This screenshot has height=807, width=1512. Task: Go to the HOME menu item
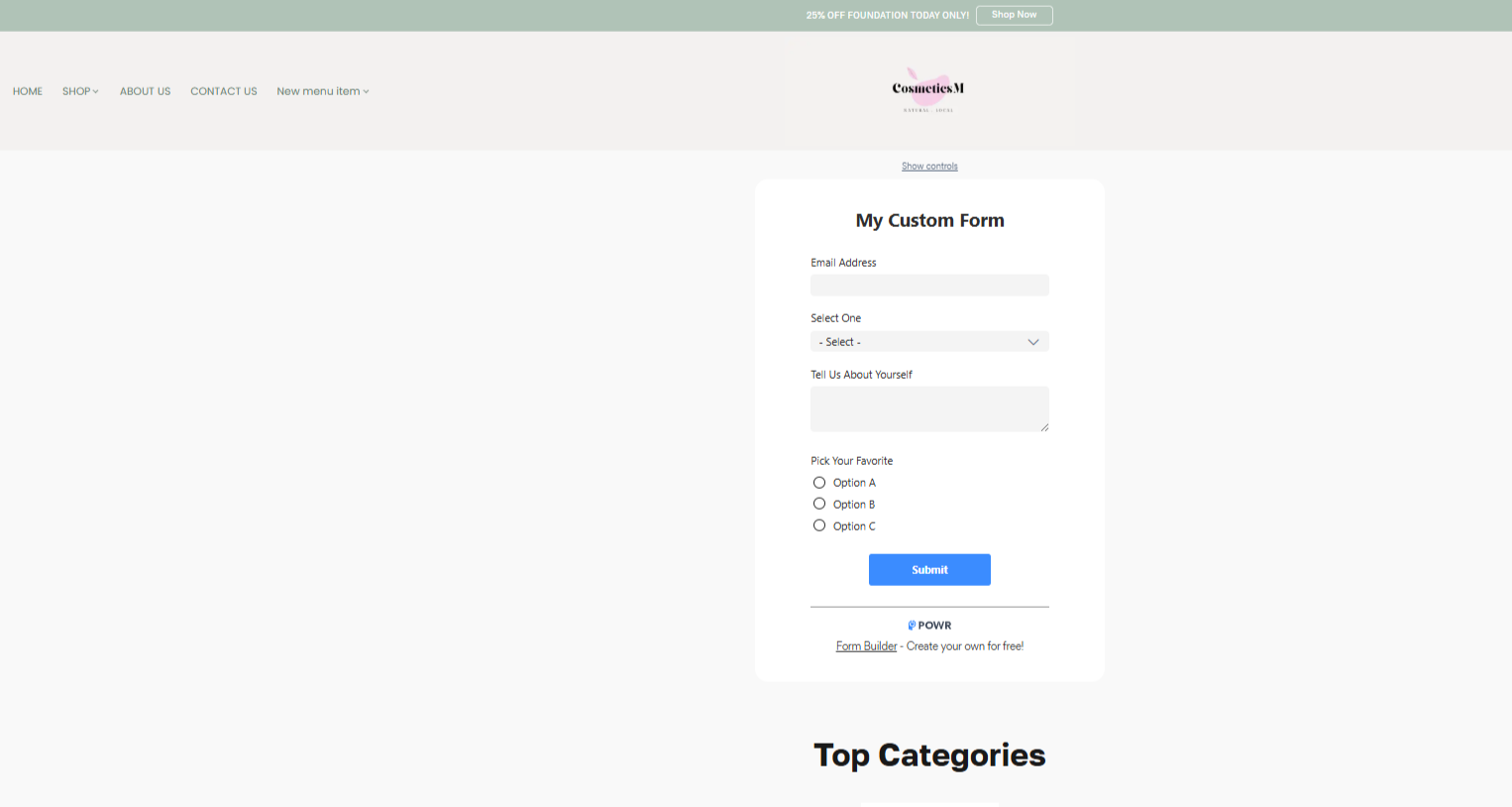28,91
